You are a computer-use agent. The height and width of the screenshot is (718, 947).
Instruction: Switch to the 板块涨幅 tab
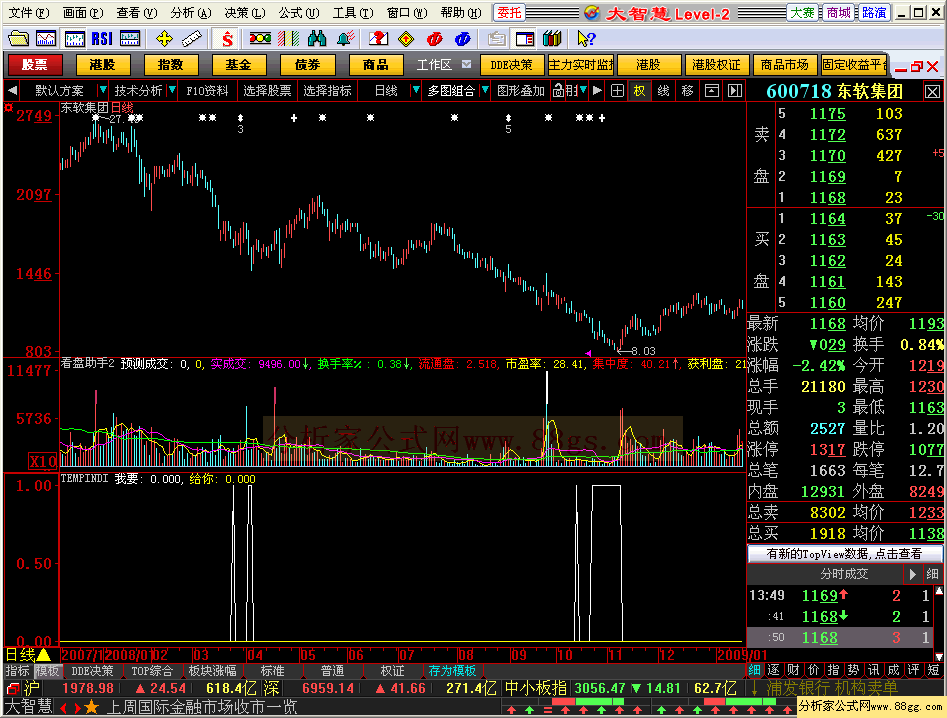pyautogui.click(x=212, y=671)
